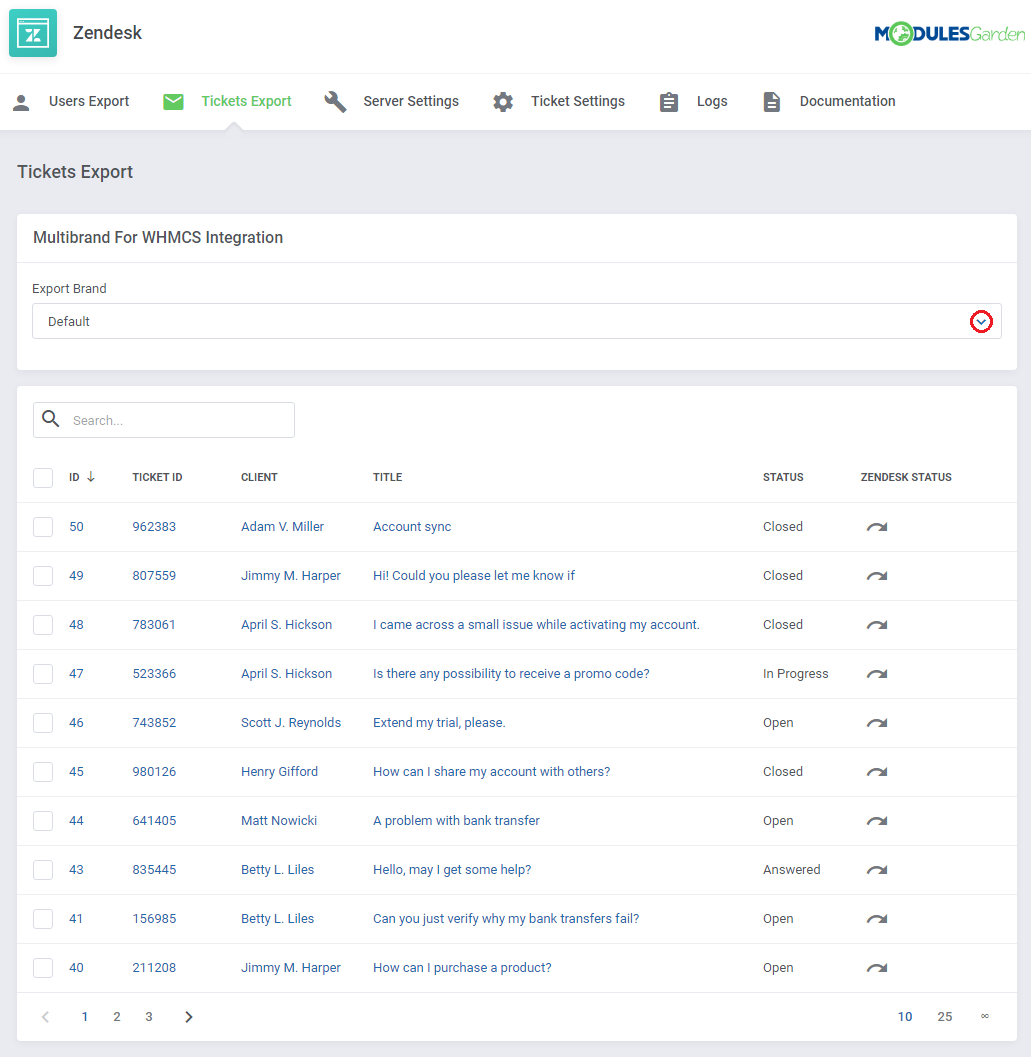Check the box for ticket ID 43

(43, 870)
